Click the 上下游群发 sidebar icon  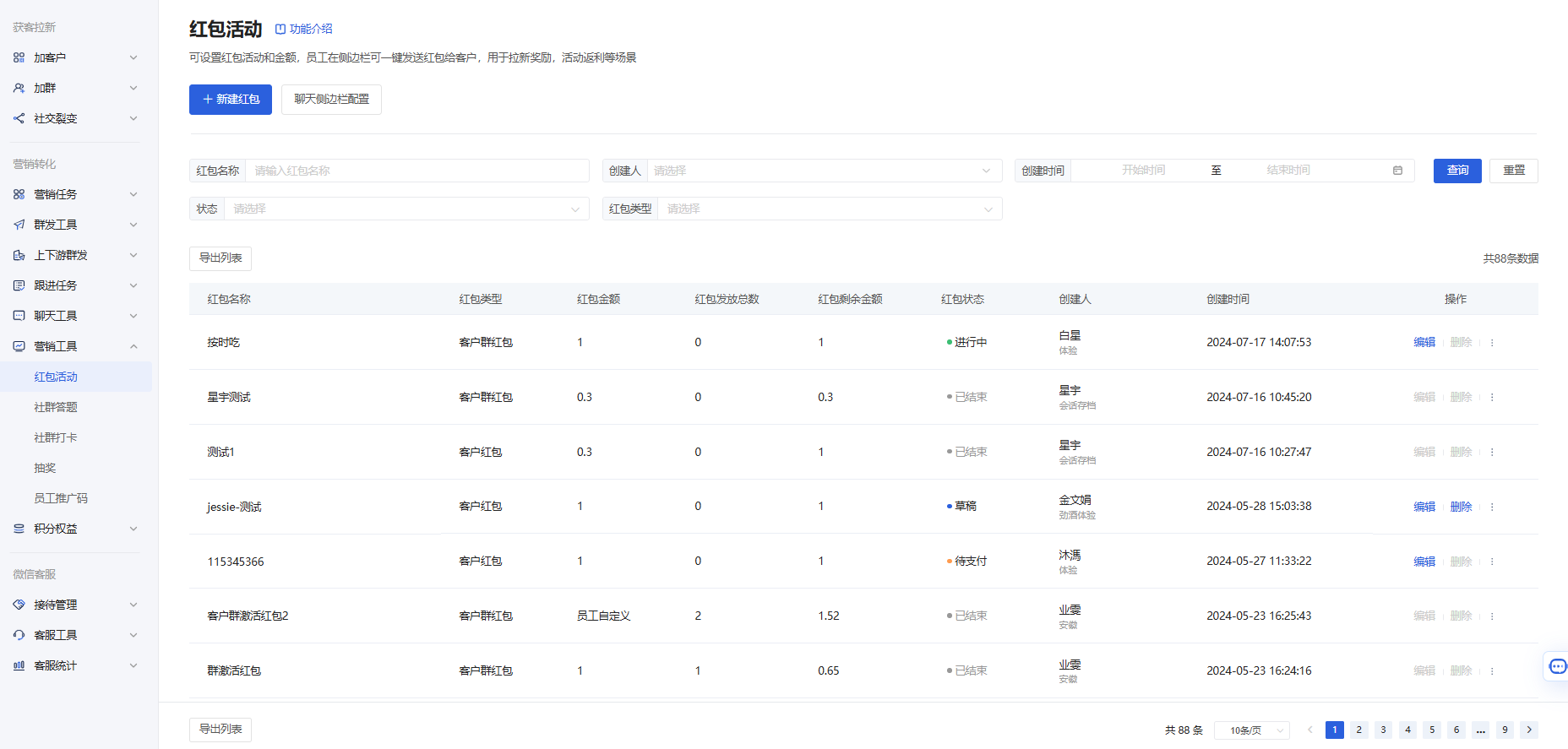19,255
